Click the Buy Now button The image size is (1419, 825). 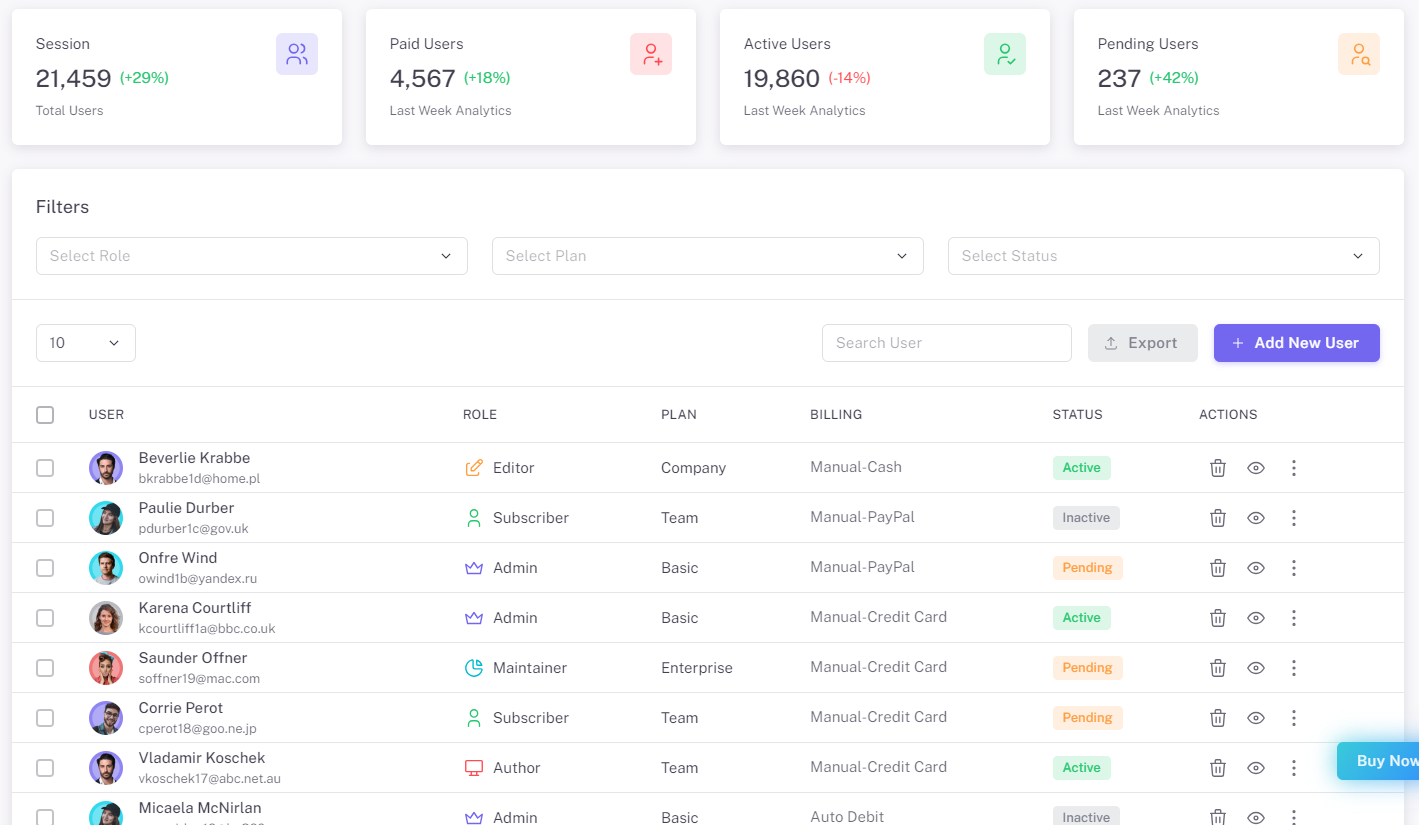(x=1378, y=761)
